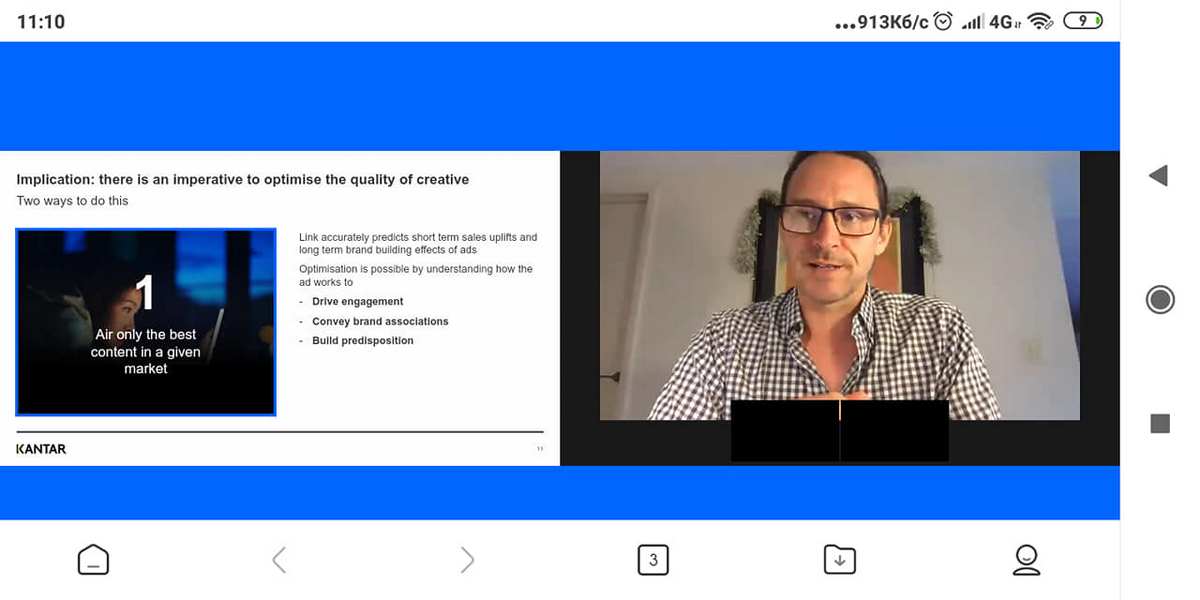
Task: Open the user profile icon
Action: pyautogui.click(x=1027, y=559)
